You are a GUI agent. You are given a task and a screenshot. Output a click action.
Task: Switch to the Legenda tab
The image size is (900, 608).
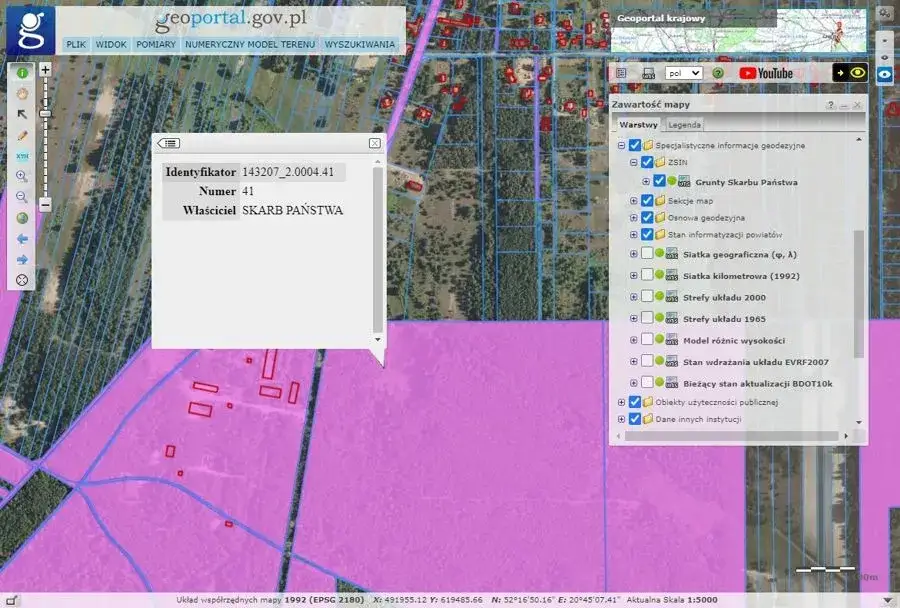point(684,125)
